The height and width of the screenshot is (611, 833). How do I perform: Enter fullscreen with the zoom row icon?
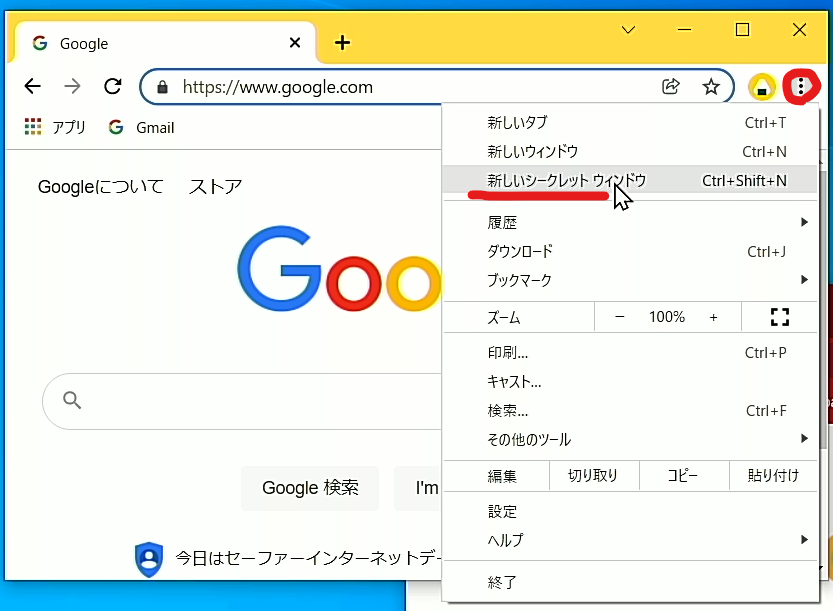tap(779, 317)
